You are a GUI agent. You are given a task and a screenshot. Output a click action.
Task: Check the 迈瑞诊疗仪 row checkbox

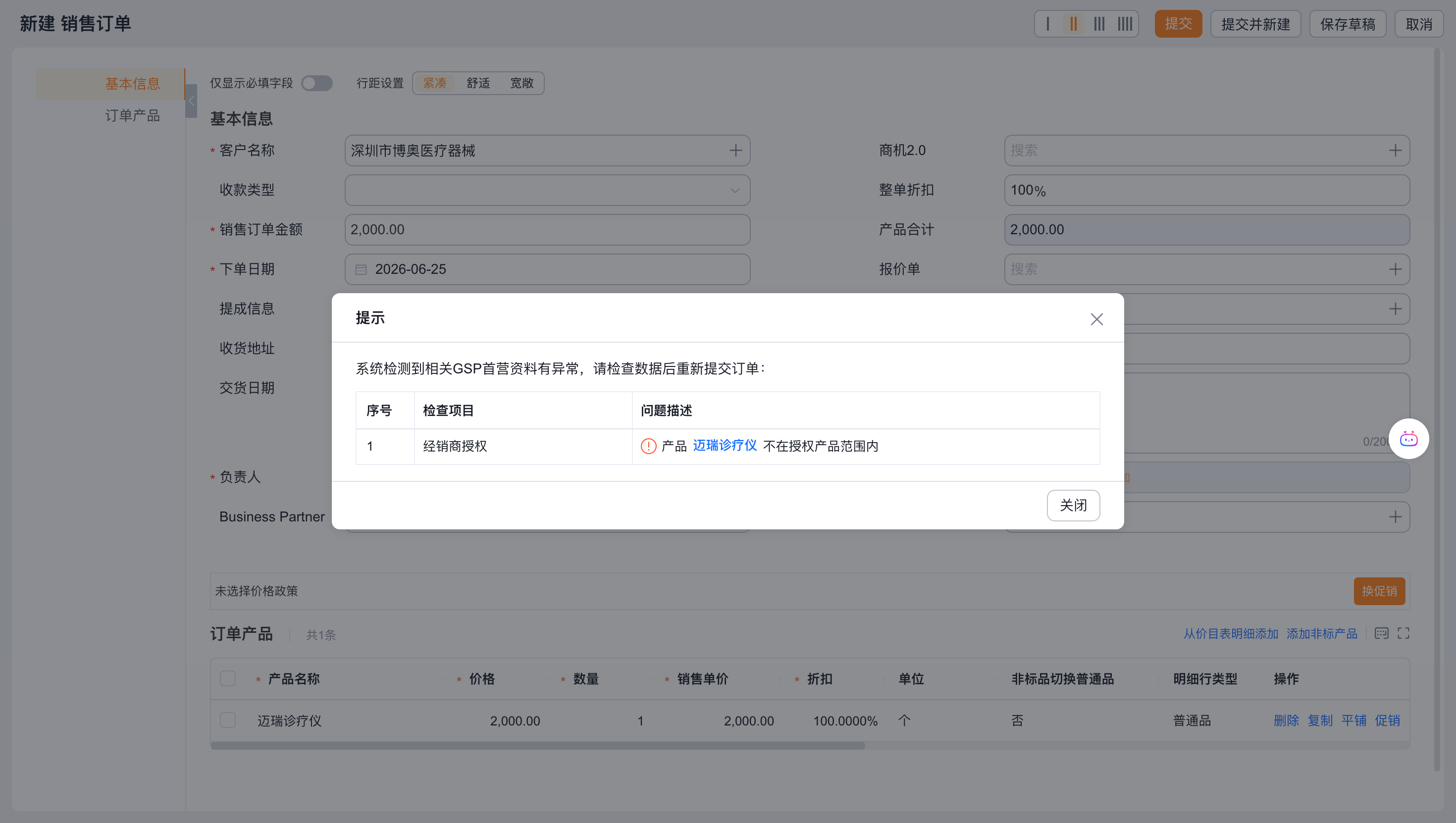[x=228, y=720]
